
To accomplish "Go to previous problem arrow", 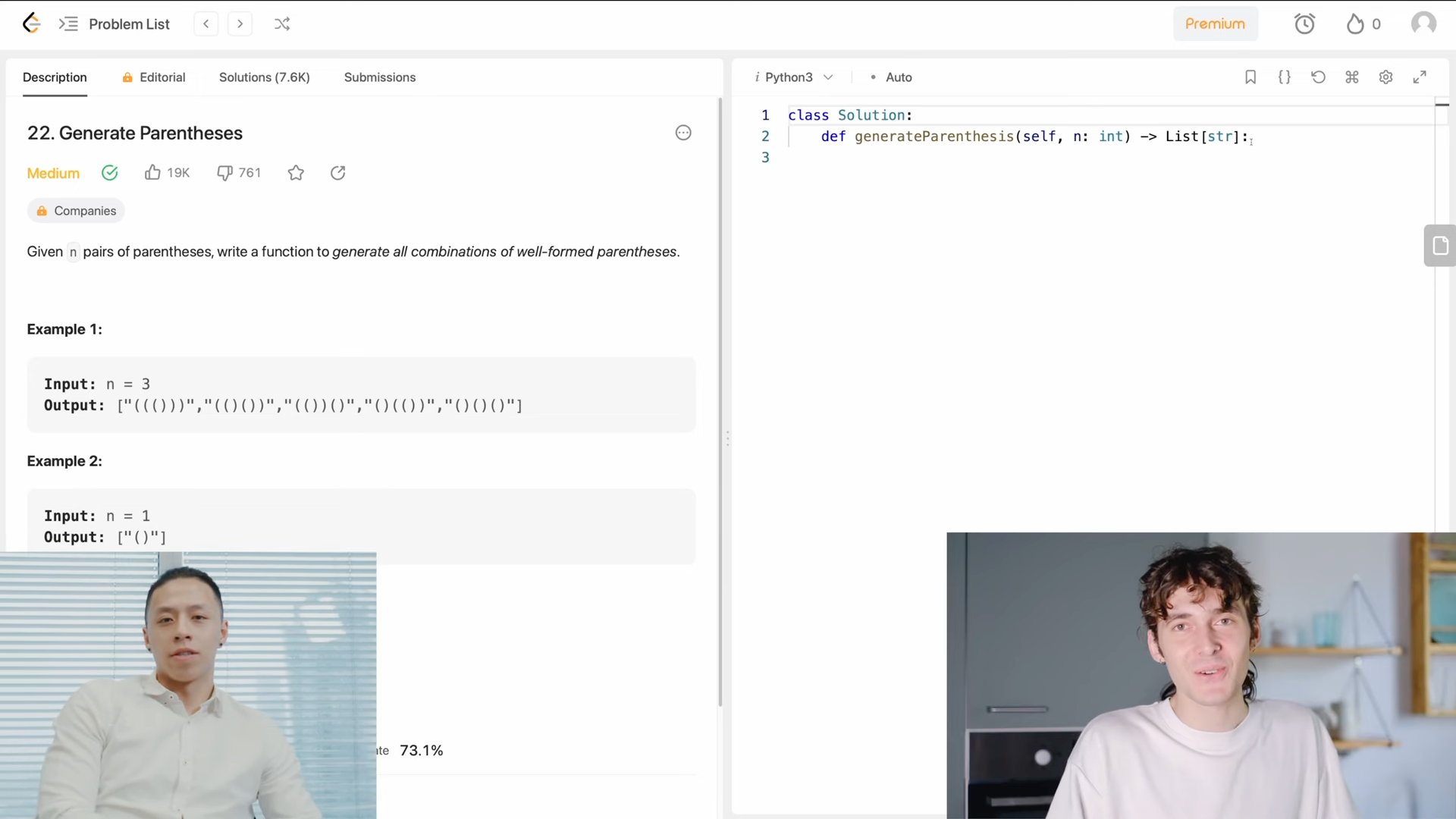I will [206, 24].
